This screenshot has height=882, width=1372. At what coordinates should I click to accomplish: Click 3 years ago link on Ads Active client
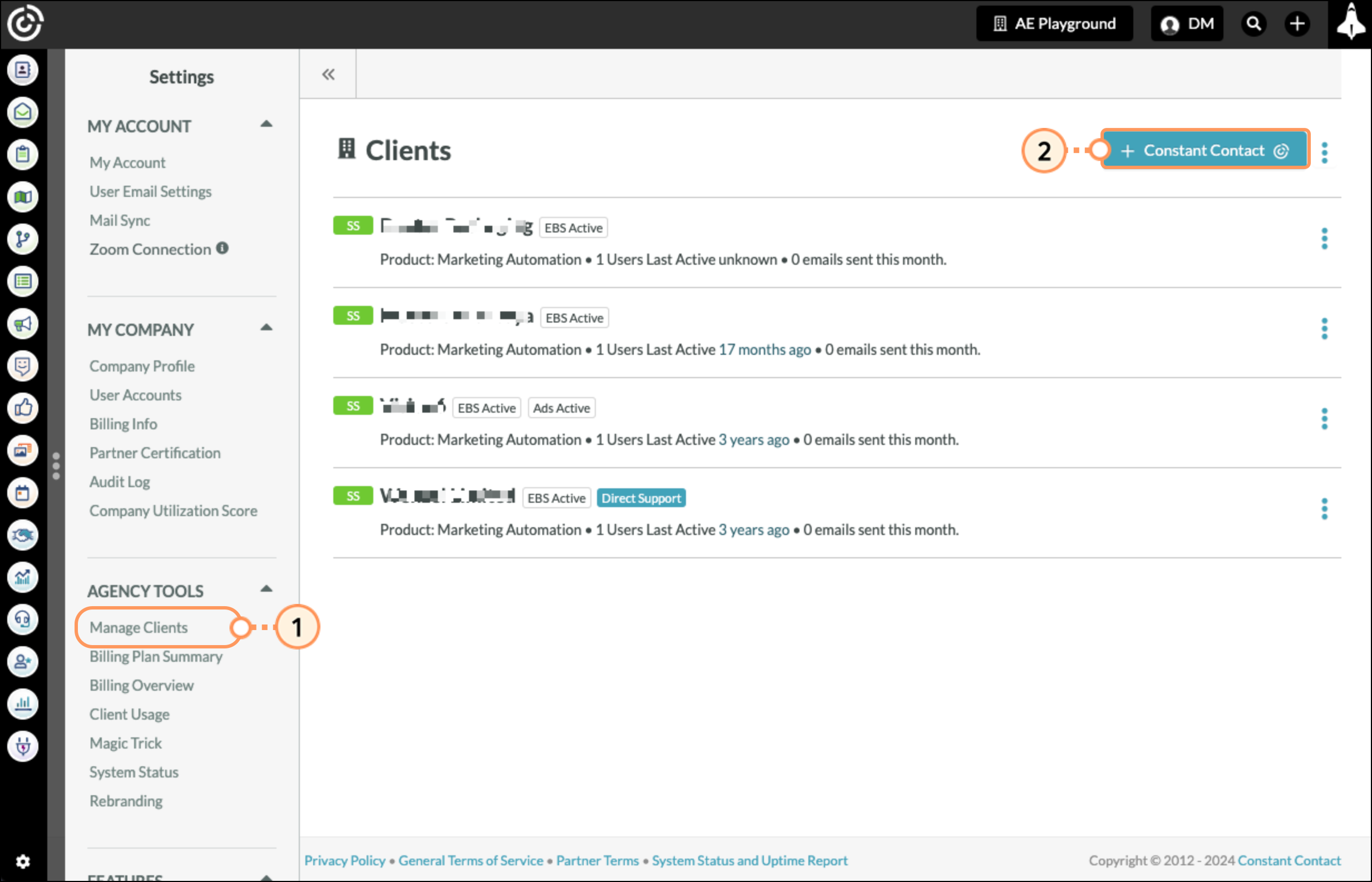tap(754, 440)
